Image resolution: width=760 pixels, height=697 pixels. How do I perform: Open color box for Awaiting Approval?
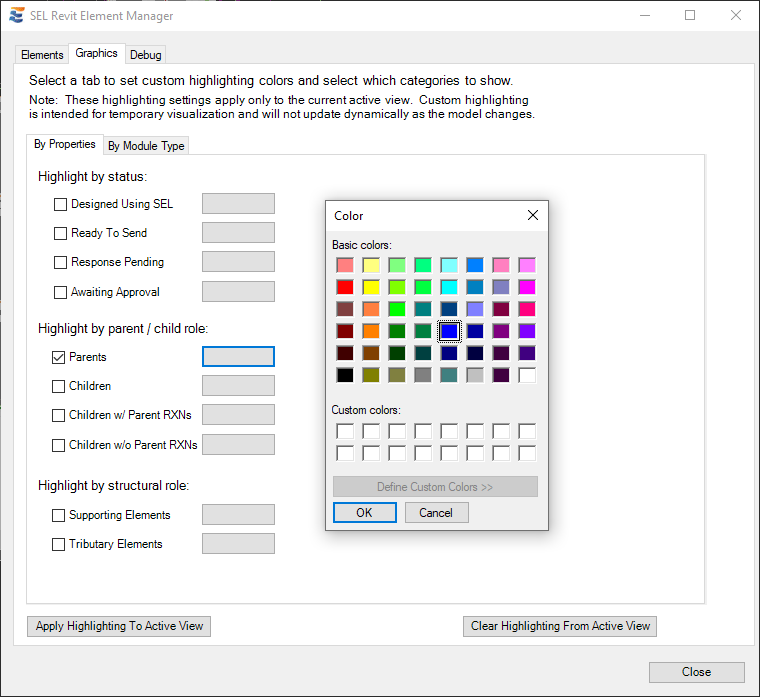(x=238, y=292)
